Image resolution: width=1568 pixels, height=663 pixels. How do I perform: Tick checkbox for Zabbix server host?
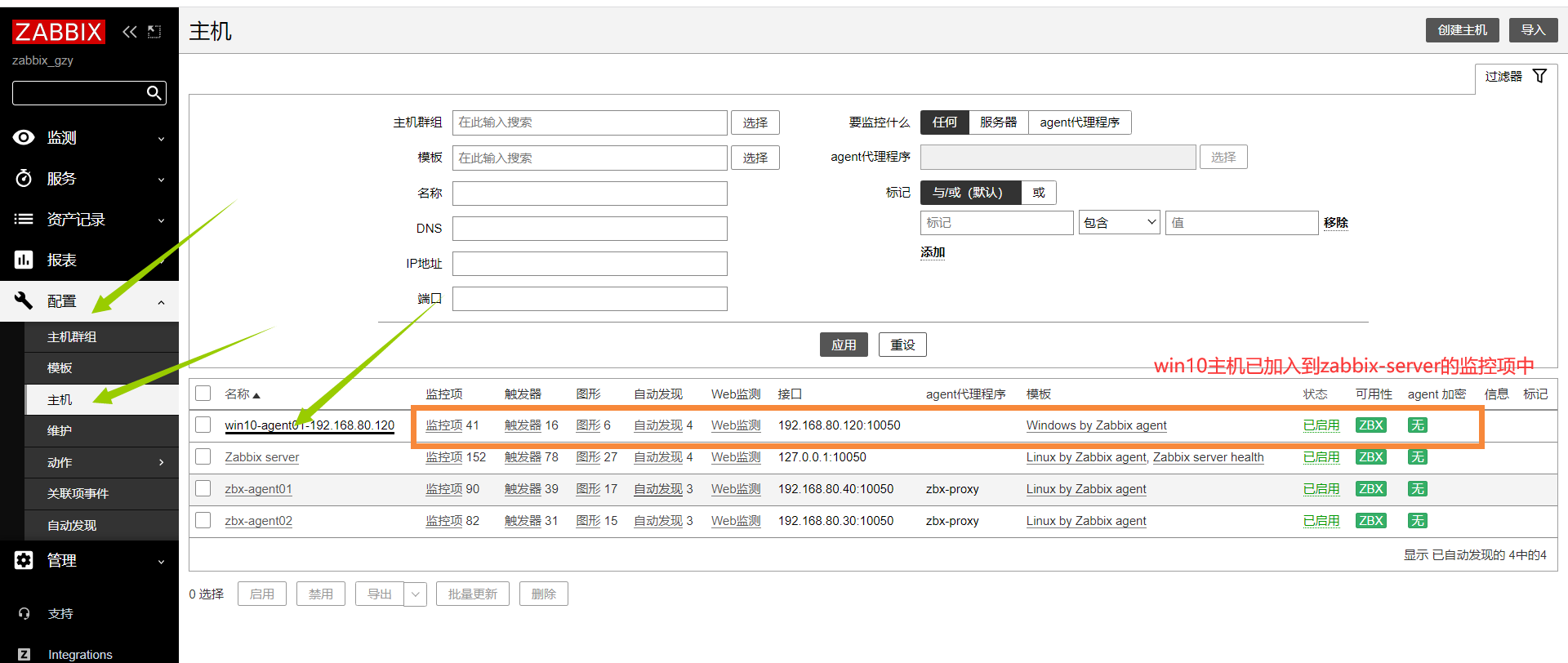[x=203, y=456]
